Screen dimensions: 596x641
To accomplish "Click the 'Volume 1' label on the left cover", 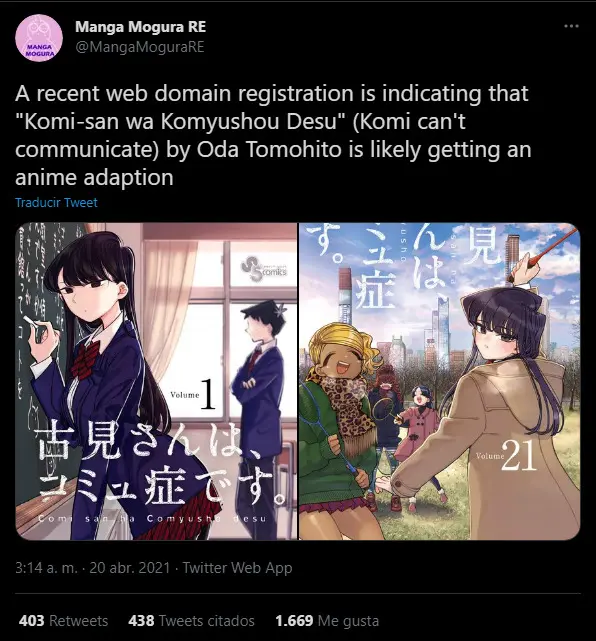I will tap(193, 394).
